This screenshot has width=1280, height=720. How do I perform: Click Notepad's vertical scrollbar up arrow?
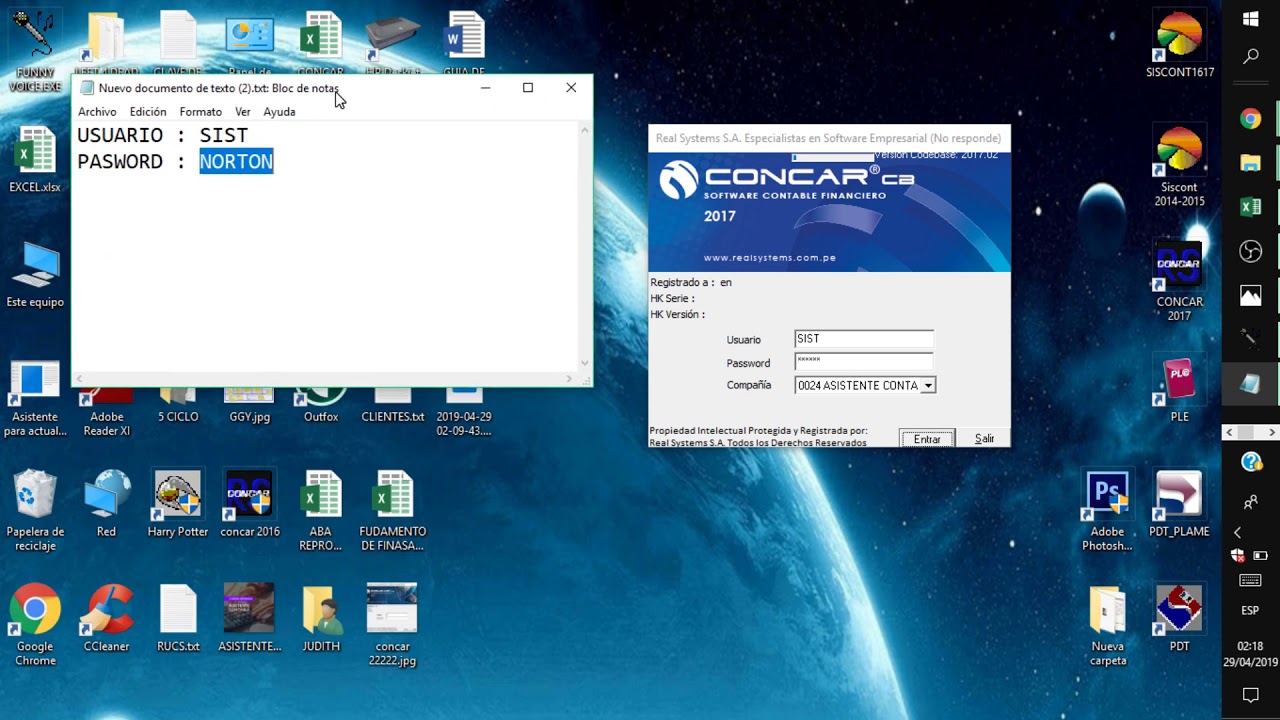585,129
